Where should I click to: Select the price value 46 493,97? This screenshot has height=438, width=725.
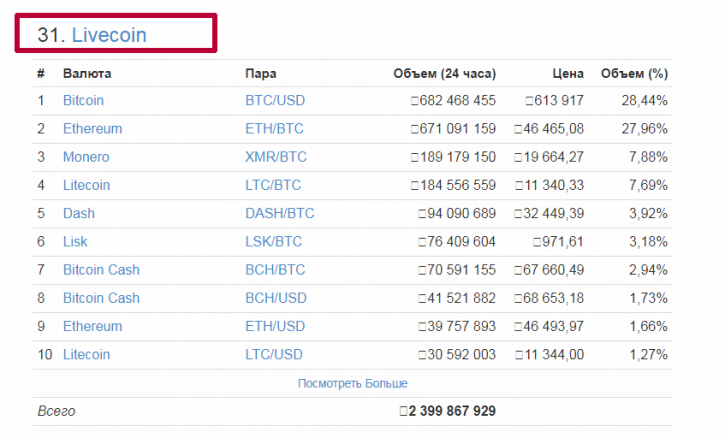549,326
